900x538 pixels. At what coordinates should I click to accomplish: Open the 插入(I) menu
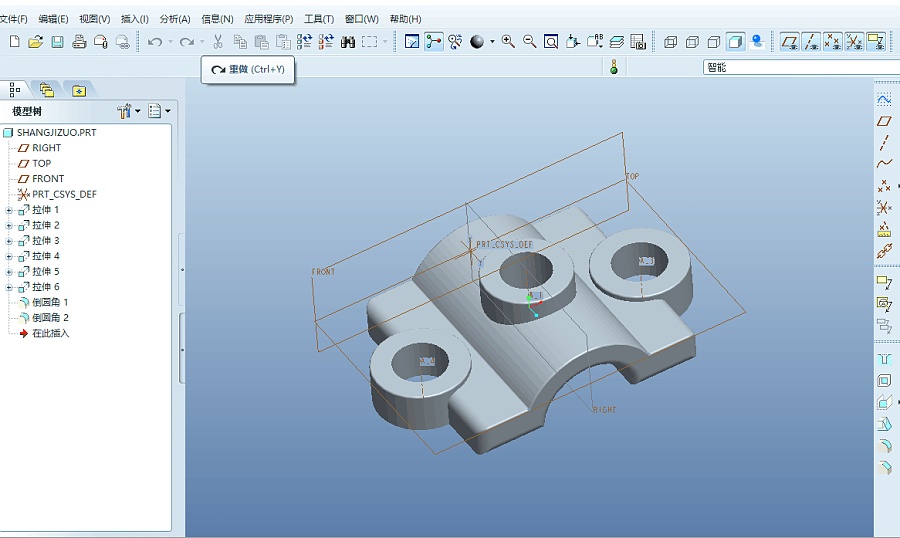tap(134, 19)
